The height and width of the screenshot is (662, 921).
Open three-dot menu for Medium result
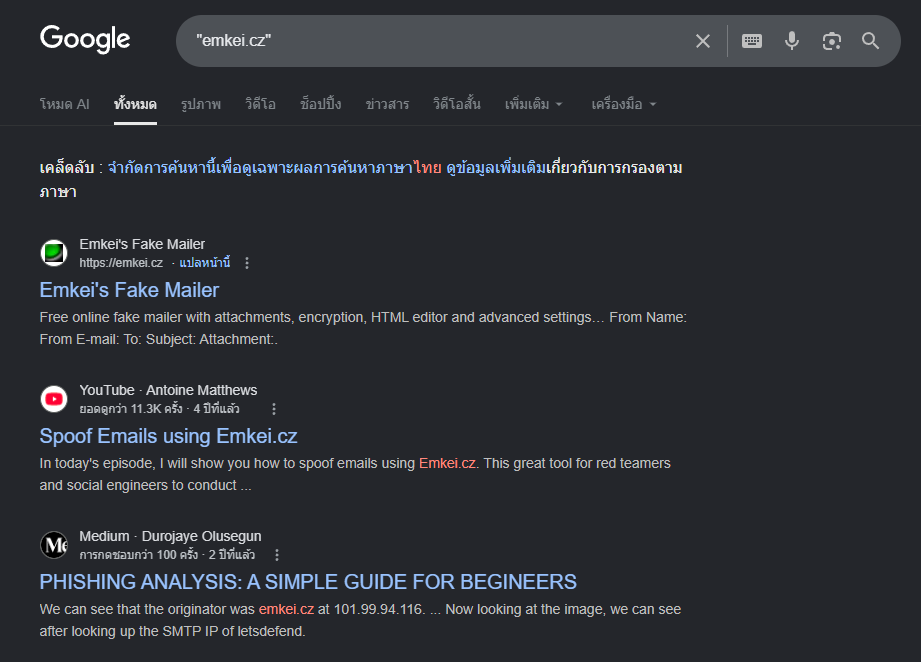pyautogui.click(x=277, y=555)
